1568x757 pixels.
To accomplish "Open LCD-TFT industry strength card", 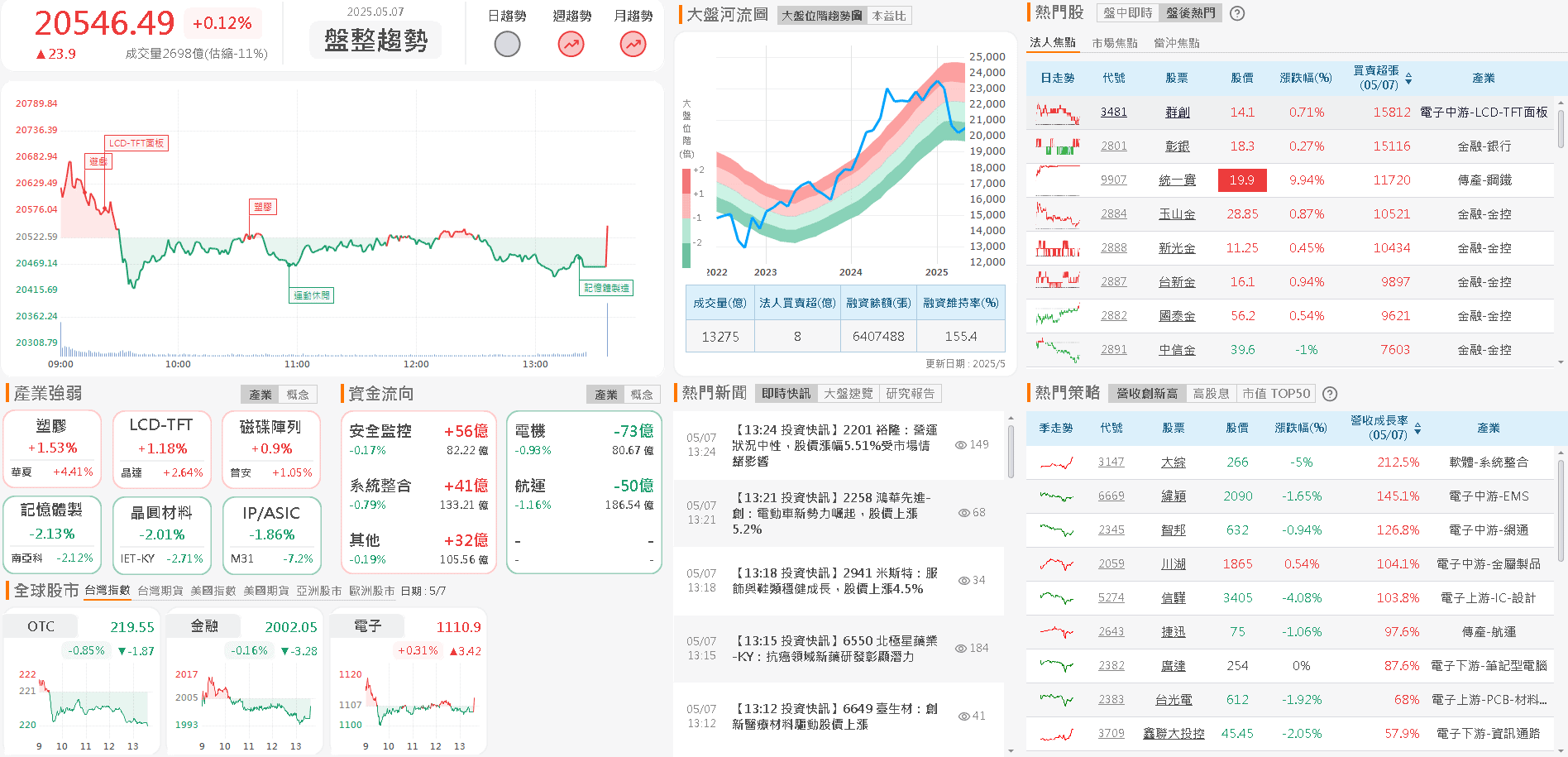I will [161, 449].
